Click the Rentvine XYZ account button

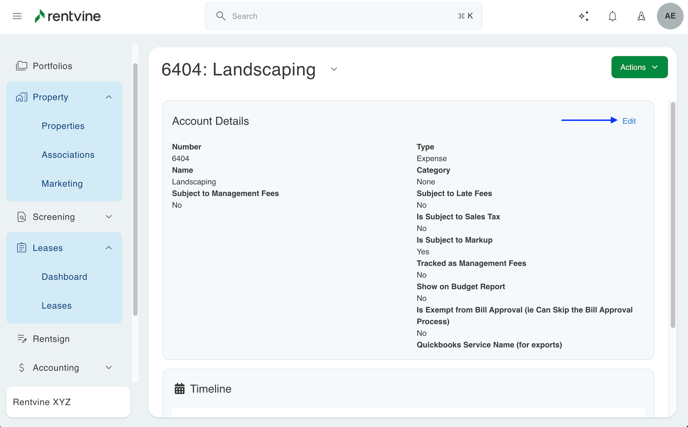[x=68, y=402]
